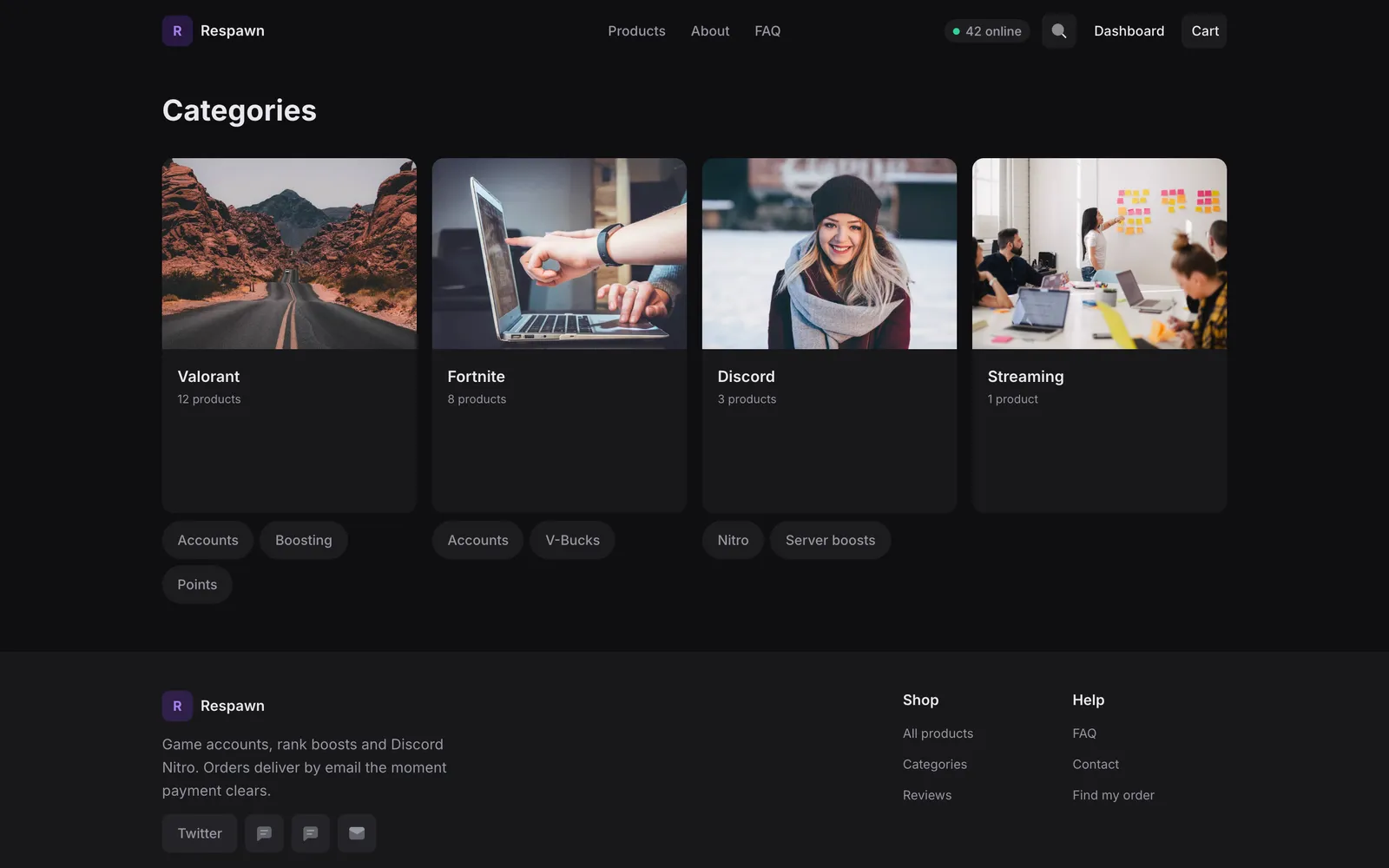Select the Valorant category title
The height and width of the screenshot is (868, 1389).
[x=208, y=377]
